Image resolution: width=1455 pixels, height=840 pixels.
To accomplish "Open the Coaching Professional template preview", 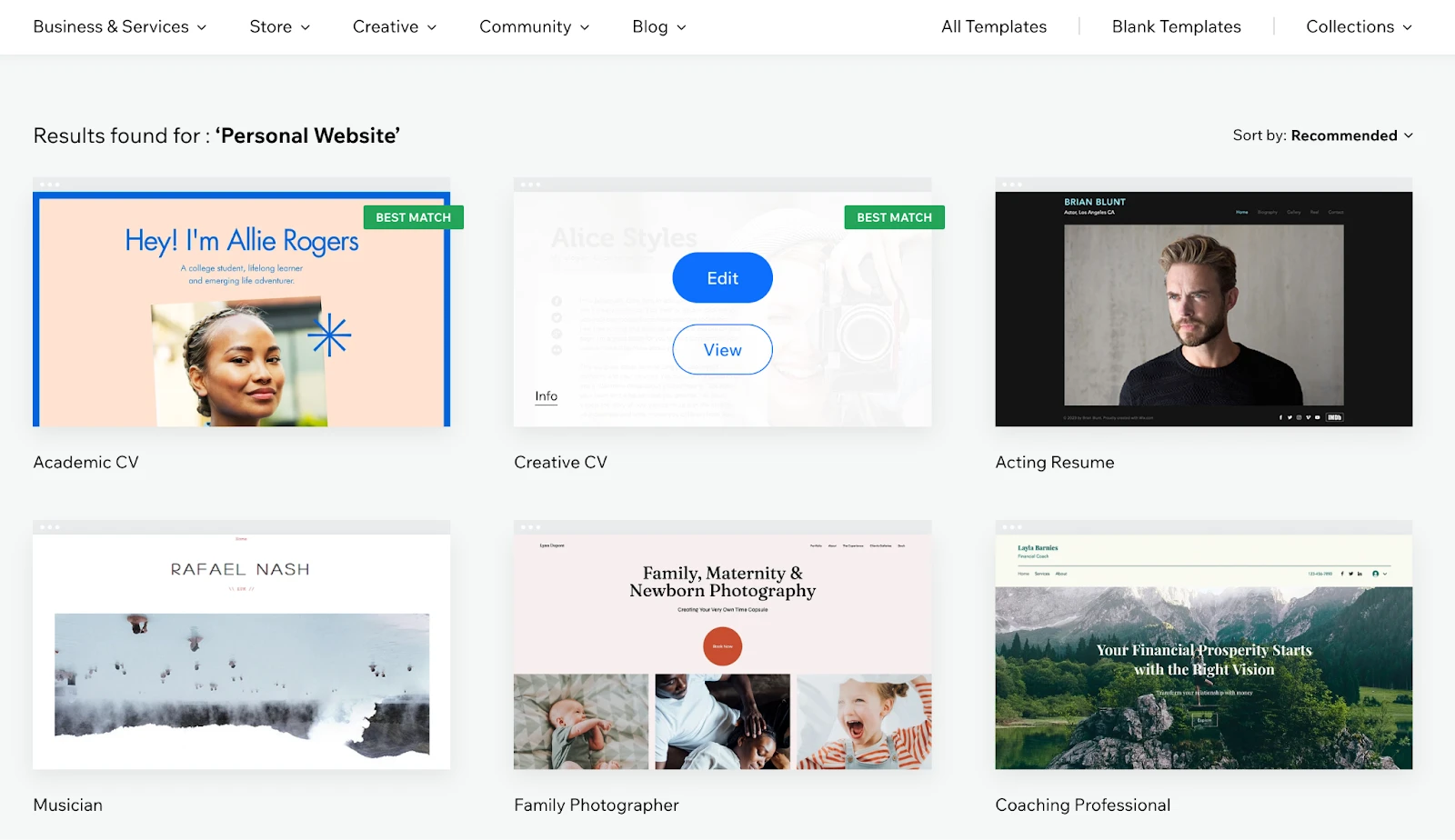I will pos(1203,652).
